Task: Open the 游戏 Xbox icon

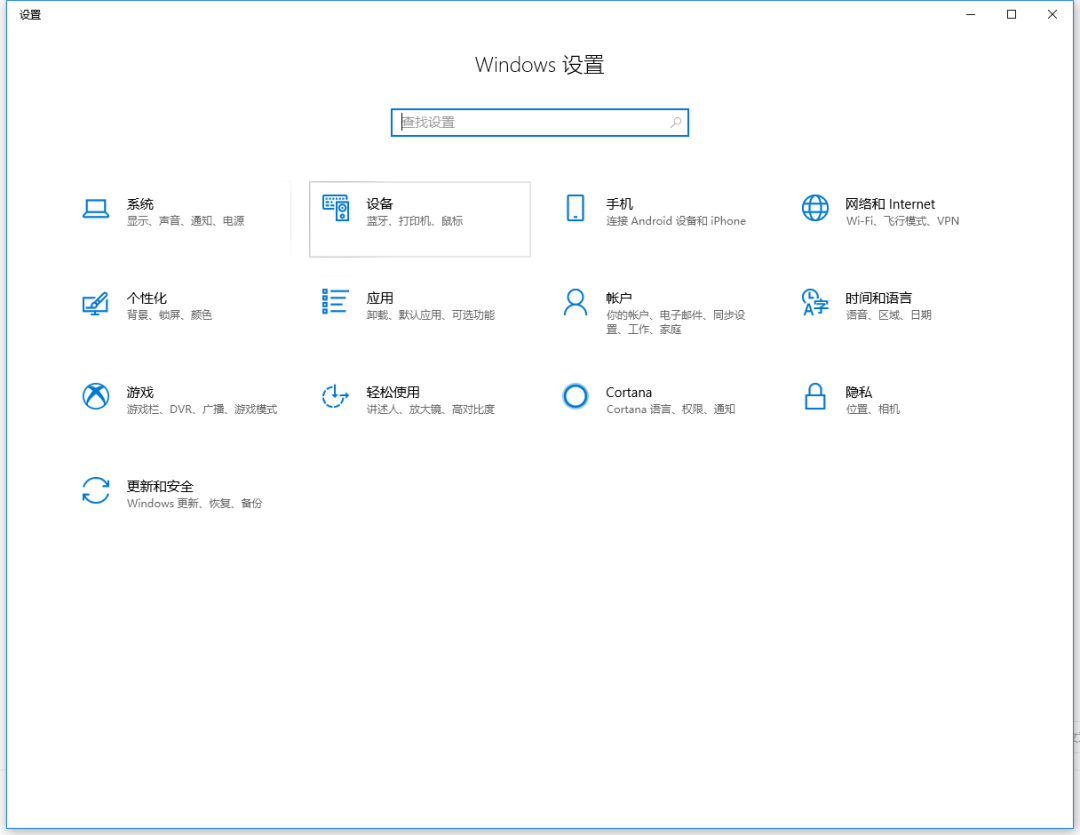Action: tap(96, 396)
